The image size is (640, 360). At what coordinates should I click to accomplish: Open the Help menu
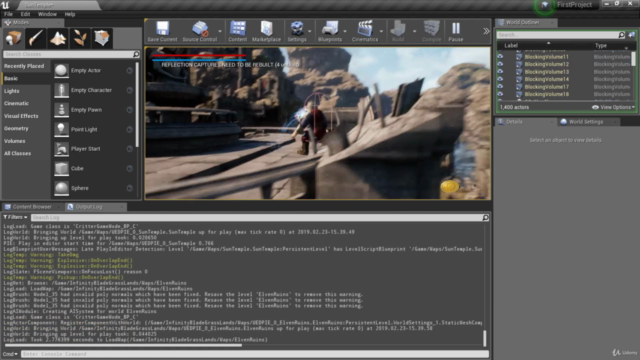70,14
